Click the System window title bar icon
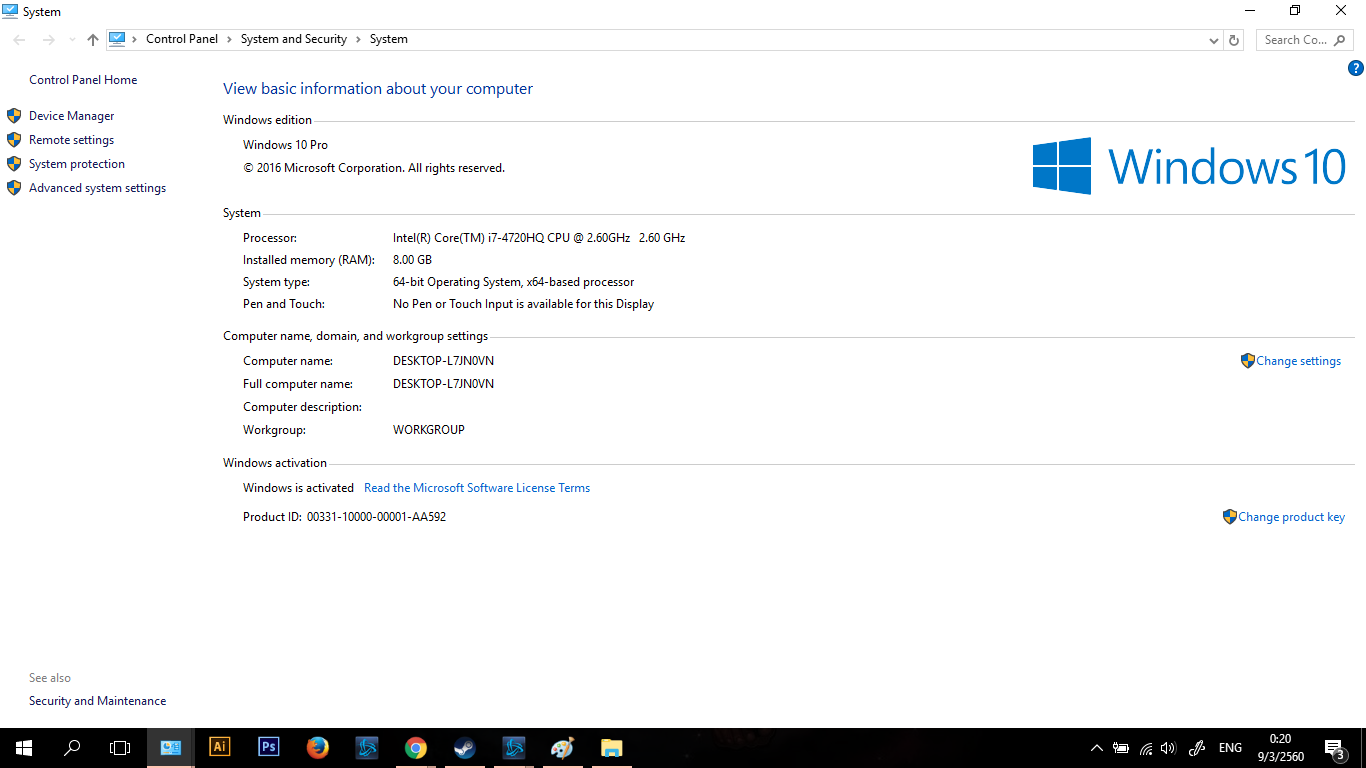 pyautogui.click(x=10, y=11)
